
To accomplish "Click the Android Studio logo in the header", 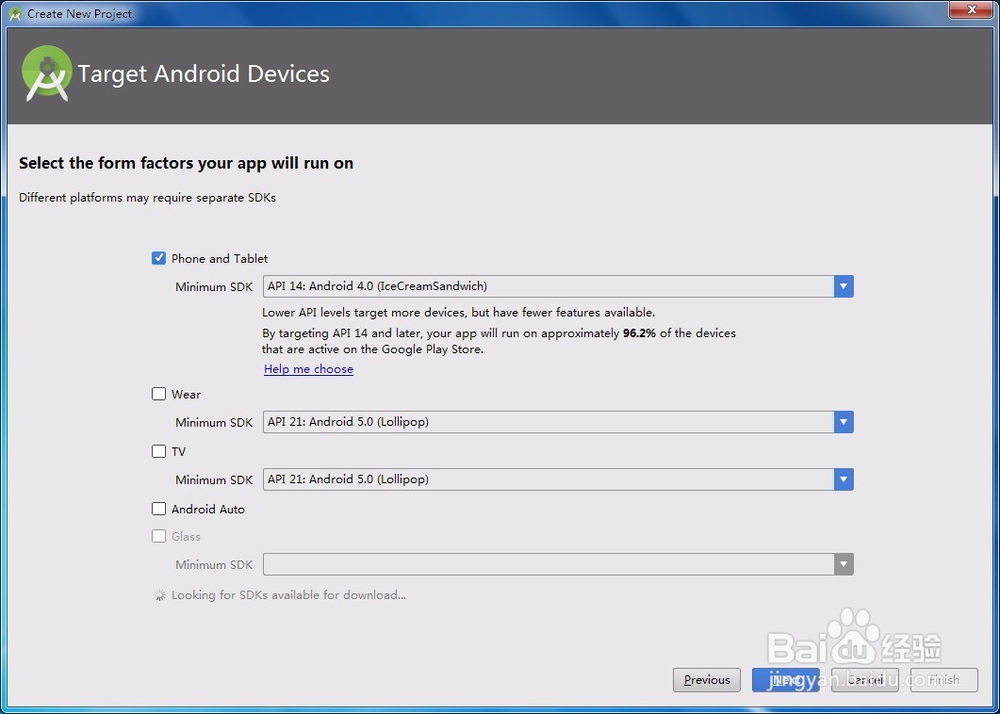I will point(46,74).
